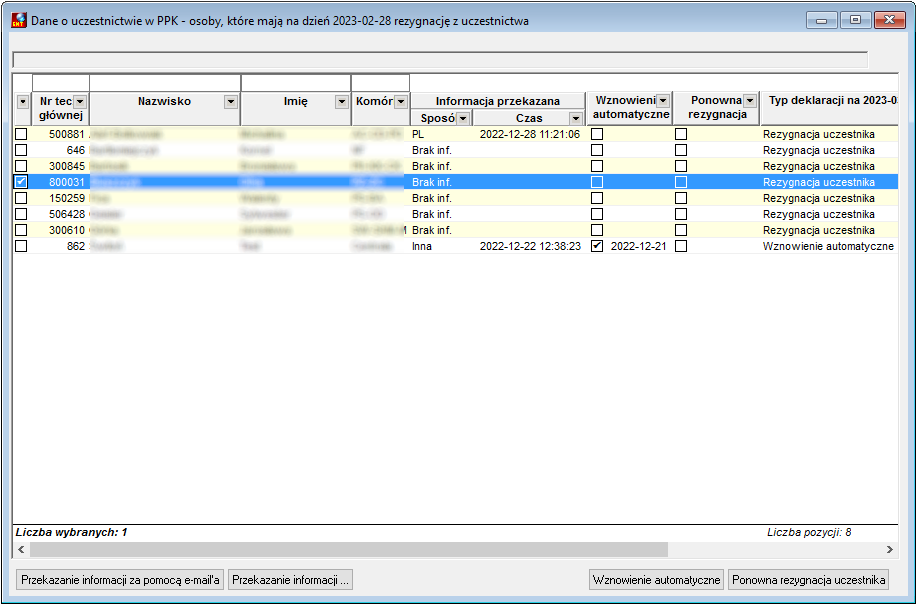Select number cell 506428
917x605 pixels.
60,214
